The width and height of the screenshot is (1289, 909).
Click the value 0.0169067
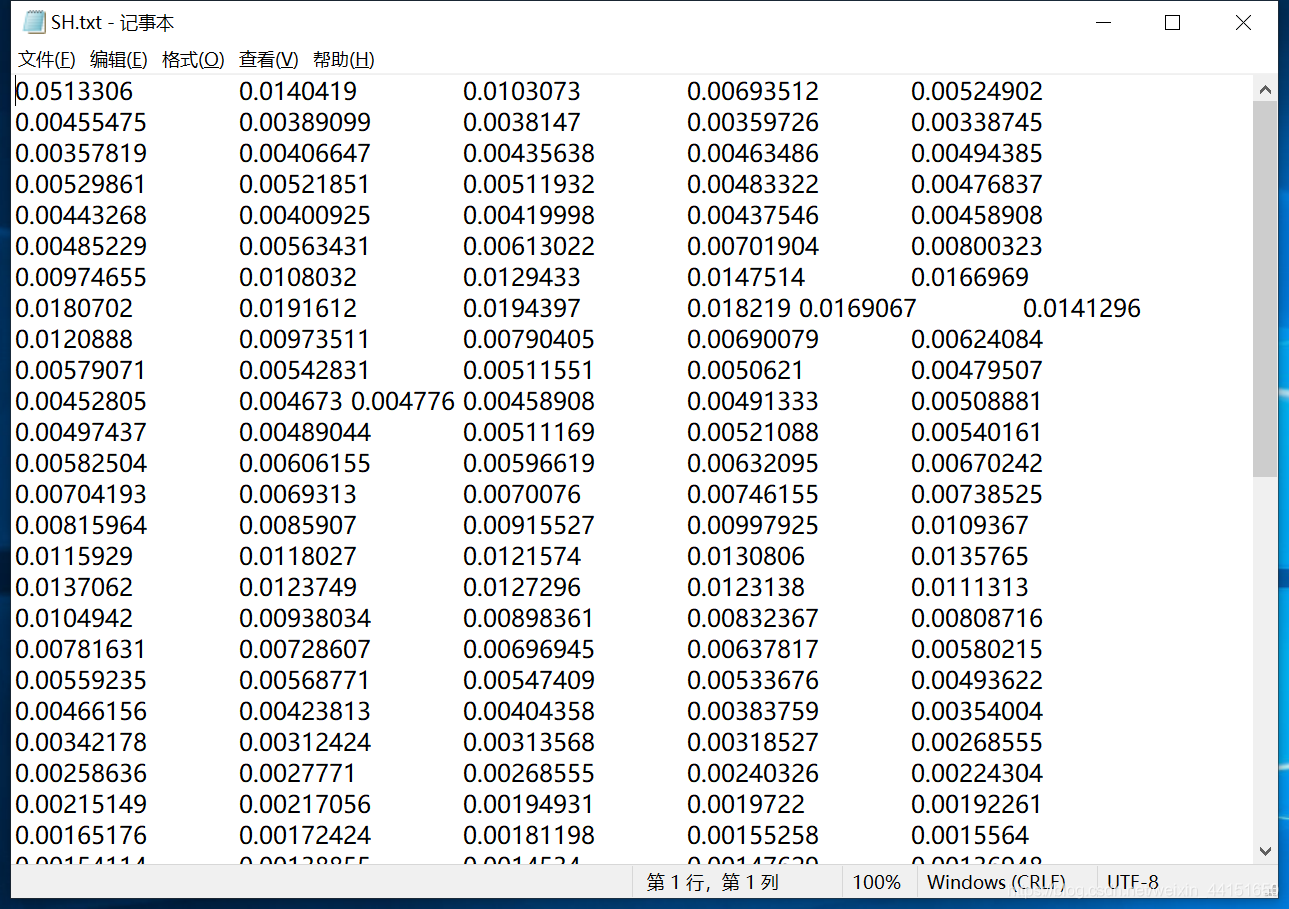(x=858, y=309)
